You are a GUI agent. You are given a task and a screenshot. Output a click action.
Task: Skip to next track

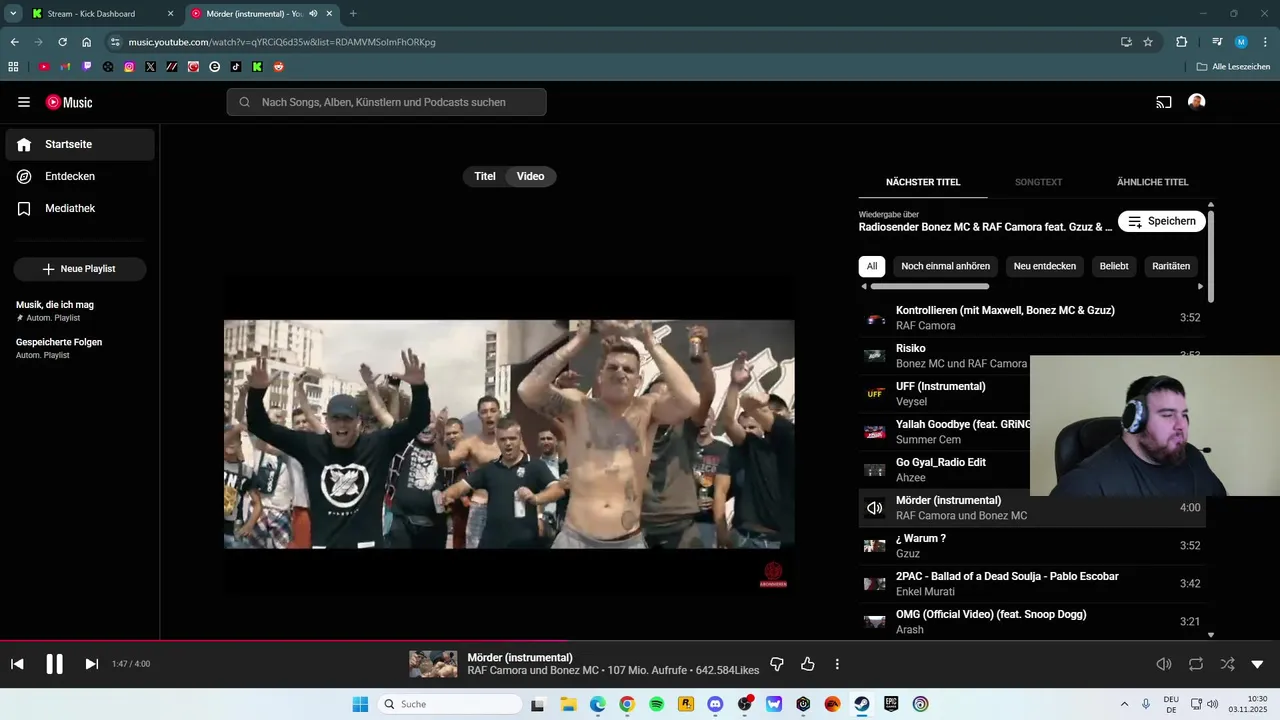pyautogui.click(x=91, y=664)
